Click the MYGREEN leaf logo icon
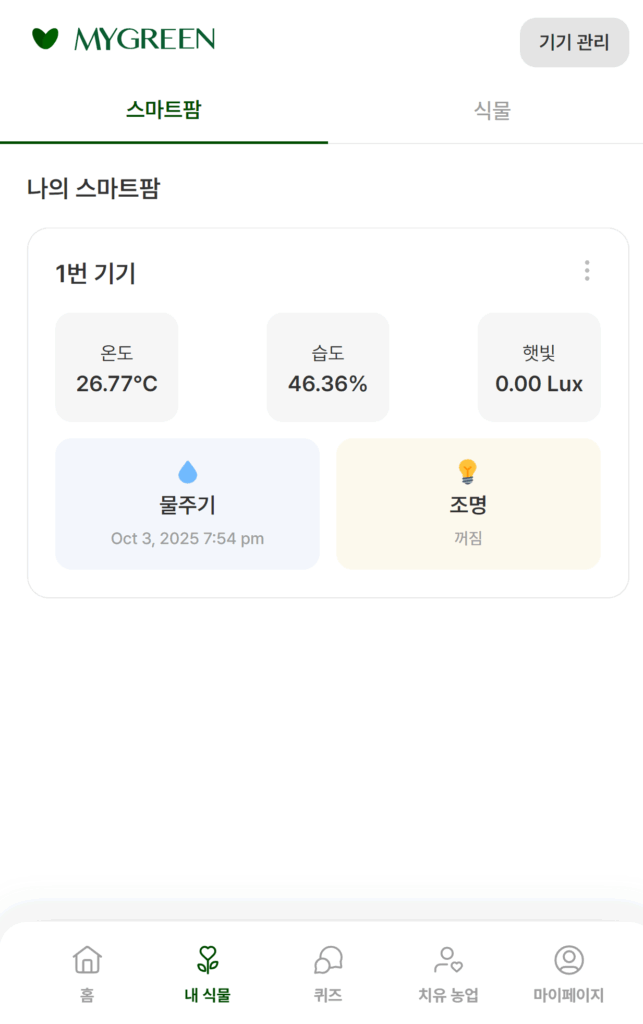Screen dimensions: 643x1024 tap(45, 39)
